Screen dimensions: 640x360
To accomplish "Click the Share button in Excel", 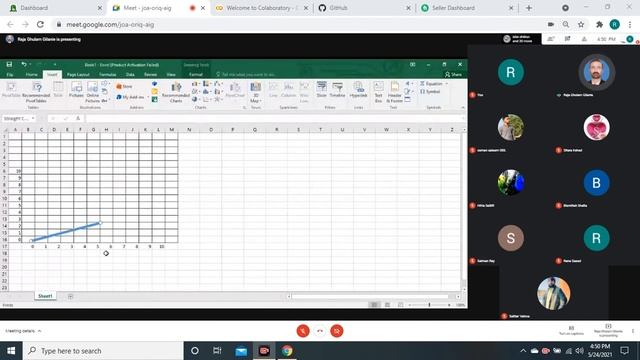I will [453, 74].
